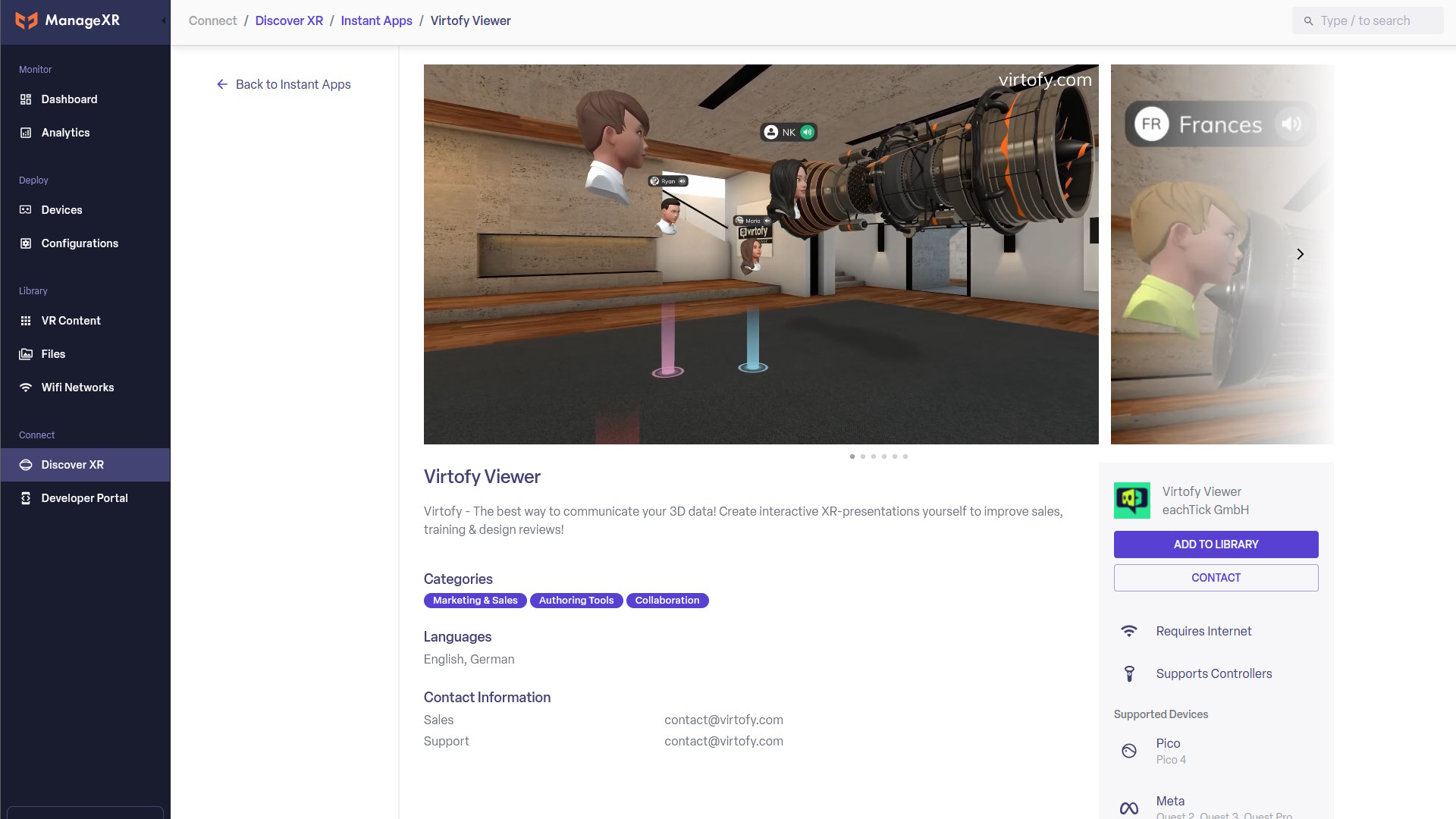Click the Instant Apps breadcrumb link

[376, 20]
